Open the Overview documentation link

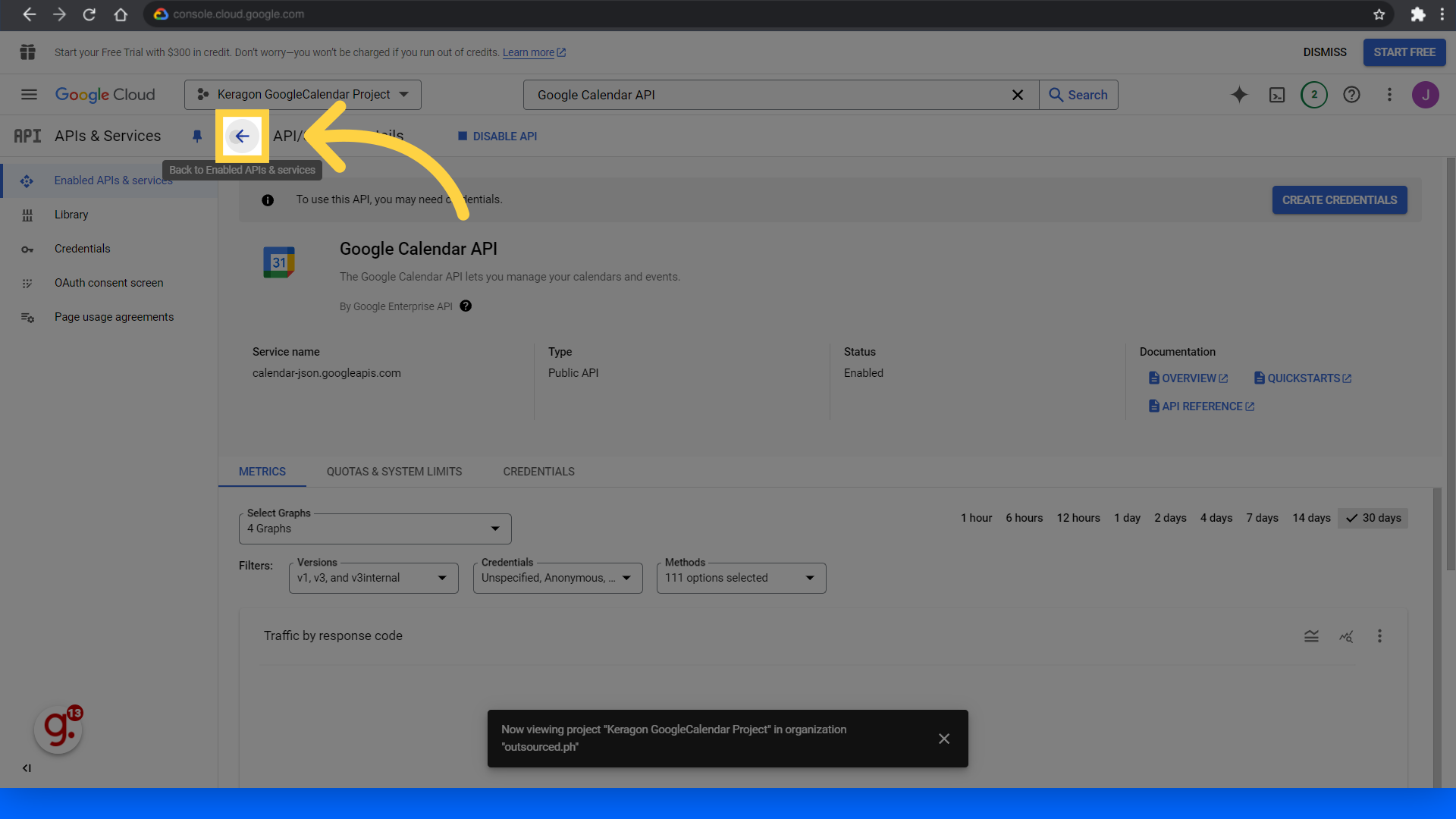click(x=1188, y=378)
